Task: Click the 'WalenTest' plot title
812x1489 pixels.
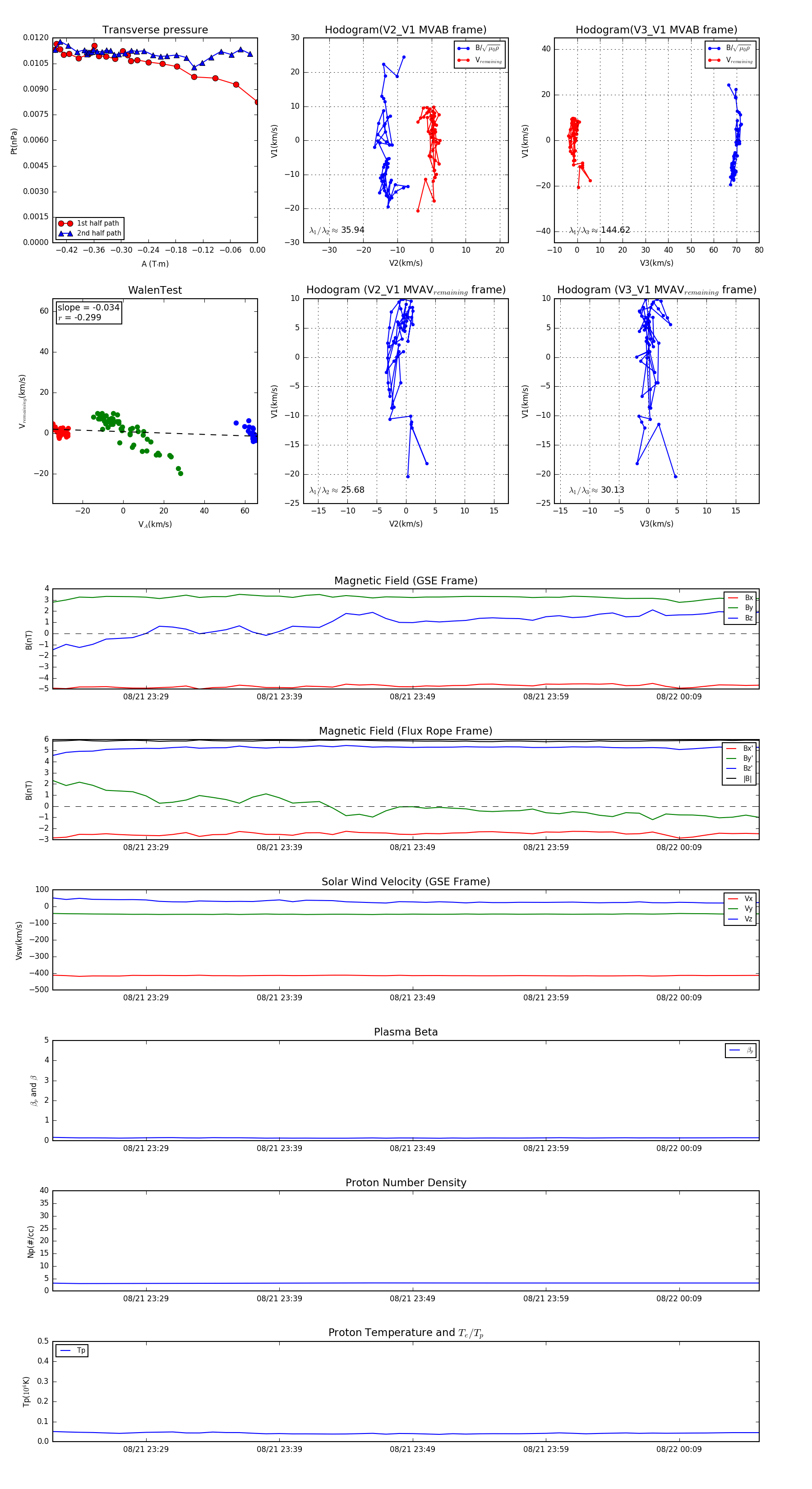Action: point(155,290)
